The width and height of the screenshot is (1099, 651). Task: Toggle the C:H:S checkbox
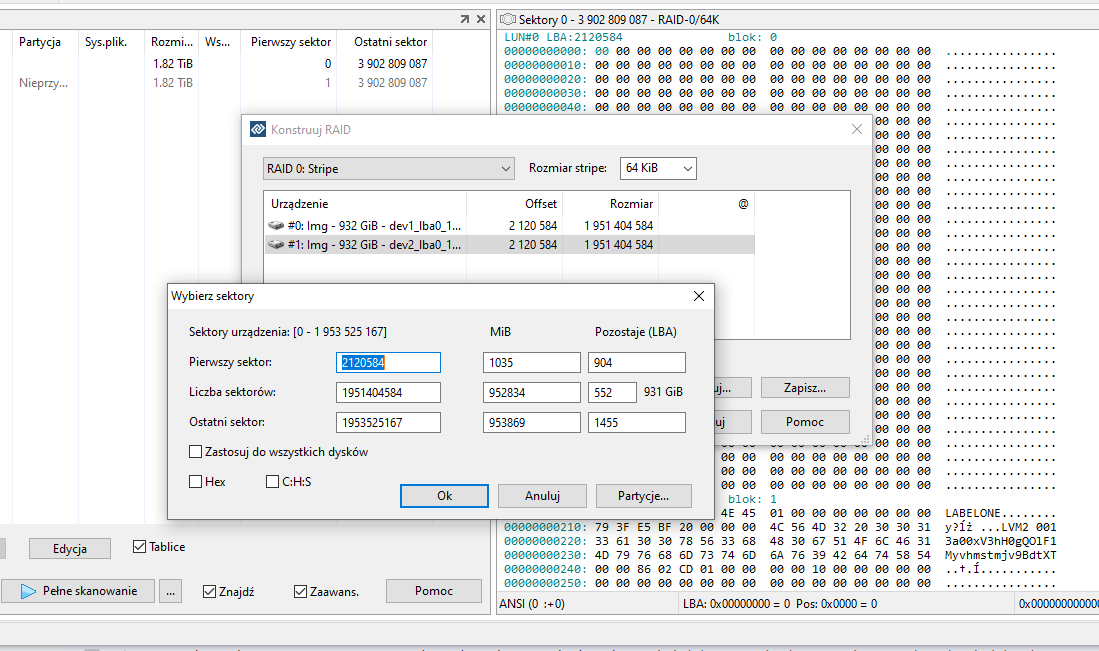coord(273,481)
